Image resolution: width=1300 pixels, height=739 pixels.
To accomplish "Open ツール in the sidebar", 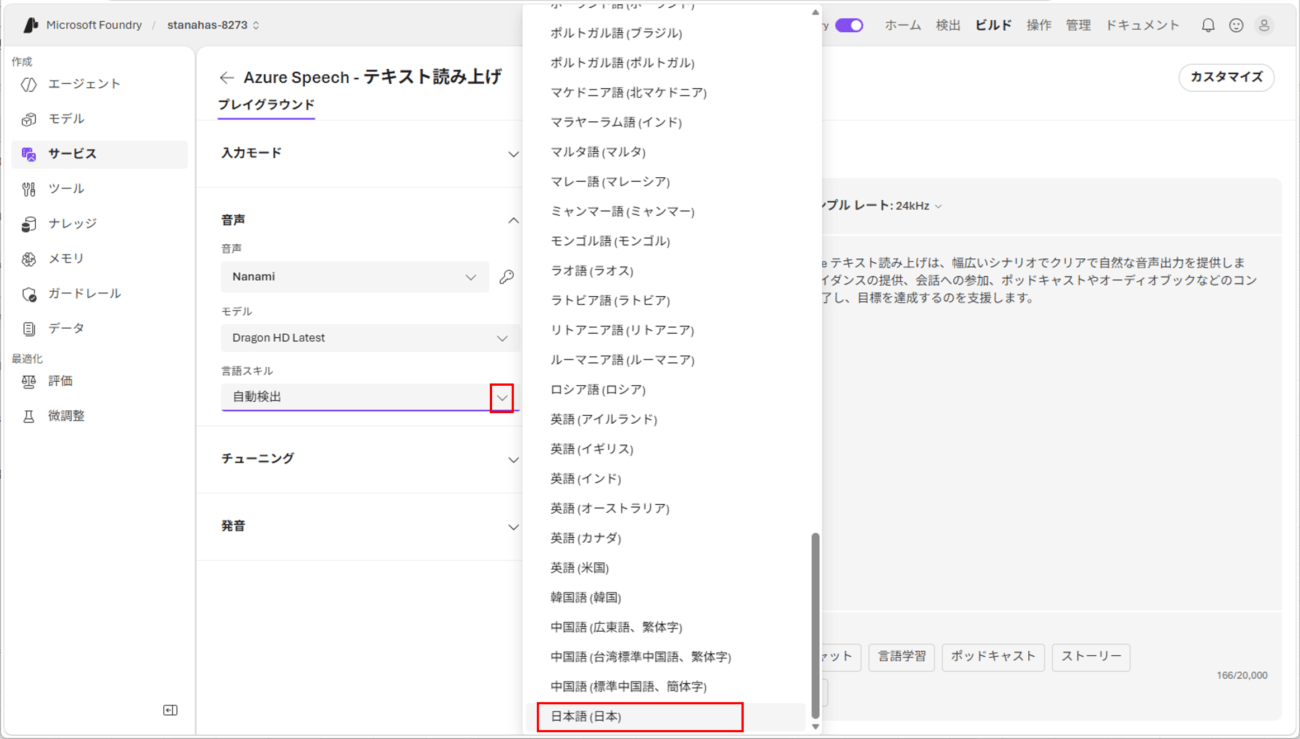I will click(100, 189).
